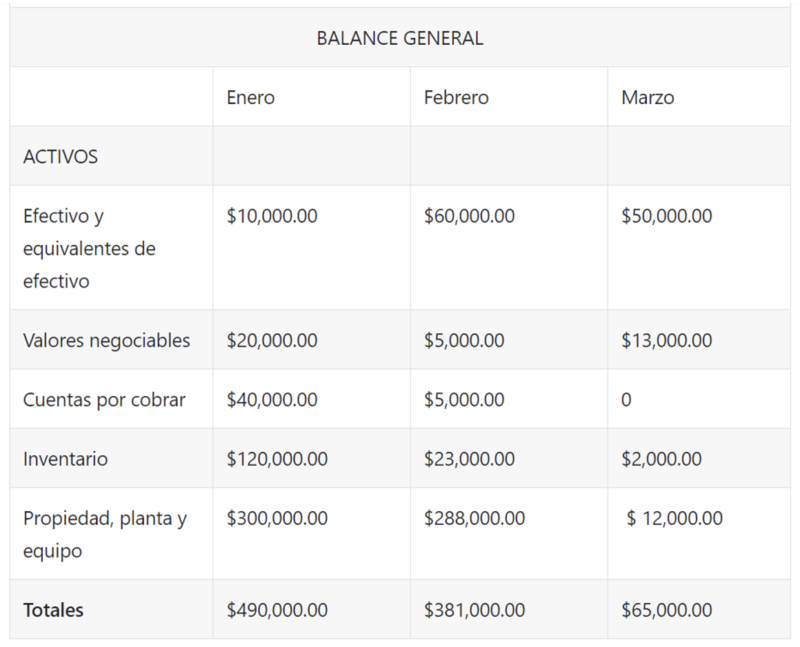Image resolution: width=800 pixels, height=647 pixels.
Task: Click the $65,000.00 Marzo total
Action: (x=666, y=610)
